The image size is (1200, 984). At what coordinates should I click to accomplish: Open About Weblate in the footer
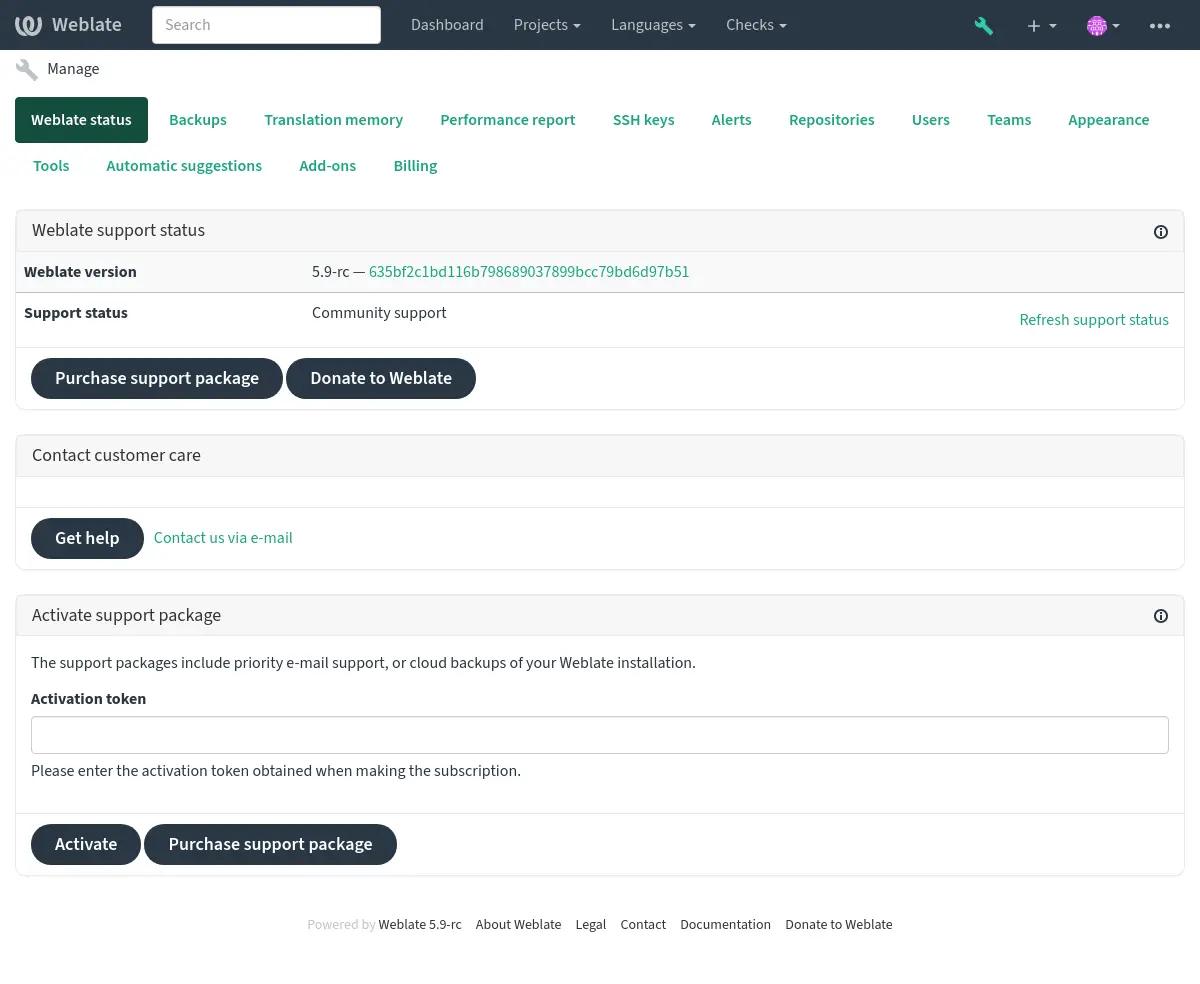[x=518, y=925]
